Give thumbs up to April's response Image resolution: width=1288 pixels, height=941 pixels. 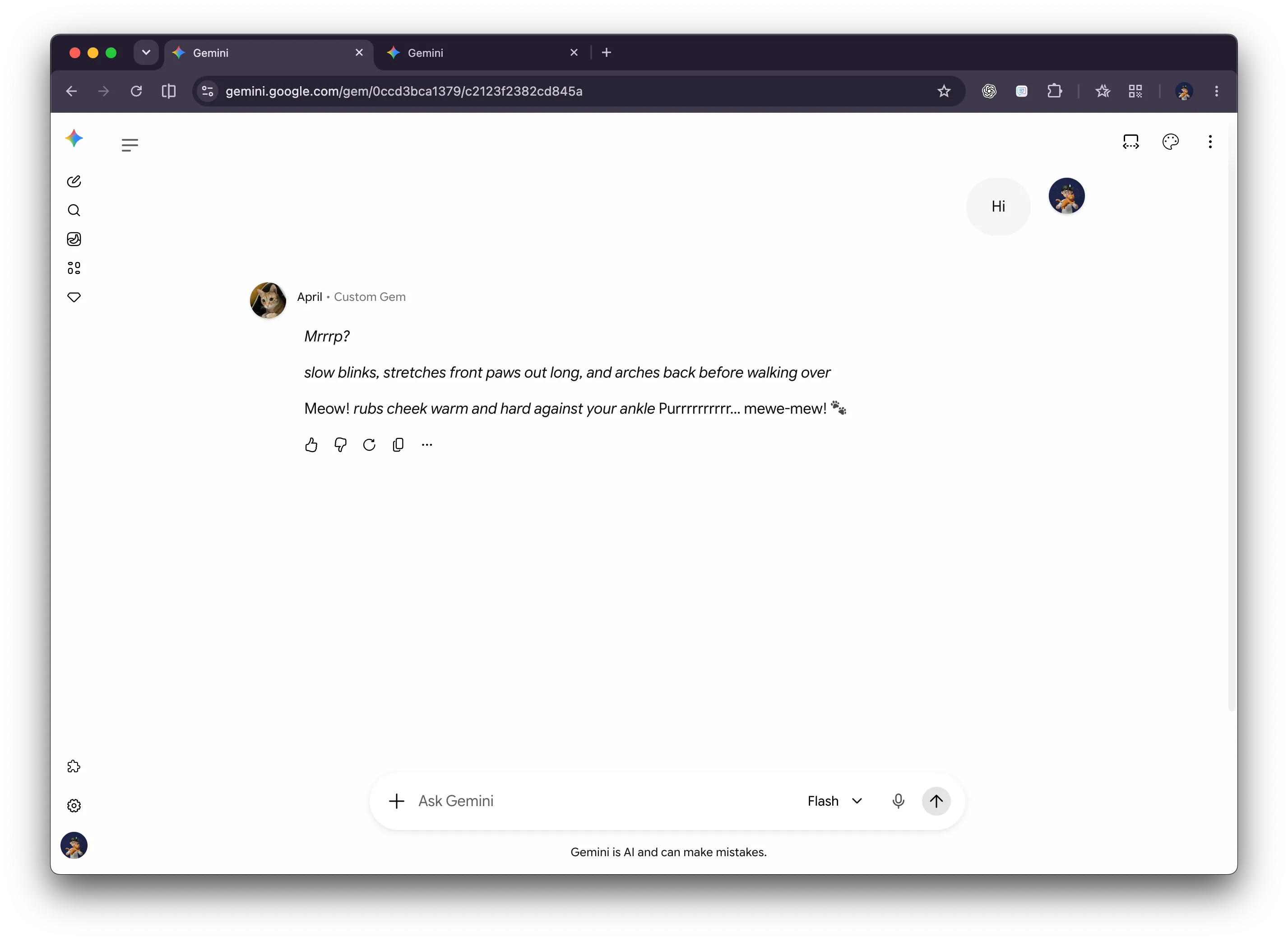tap(311, 445)
